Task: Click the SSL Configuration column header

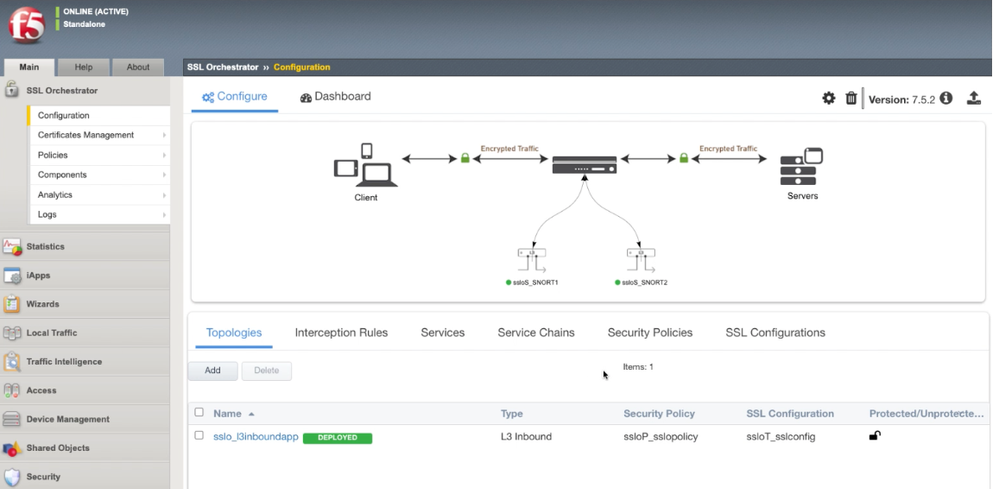Action: pos(790,414)
